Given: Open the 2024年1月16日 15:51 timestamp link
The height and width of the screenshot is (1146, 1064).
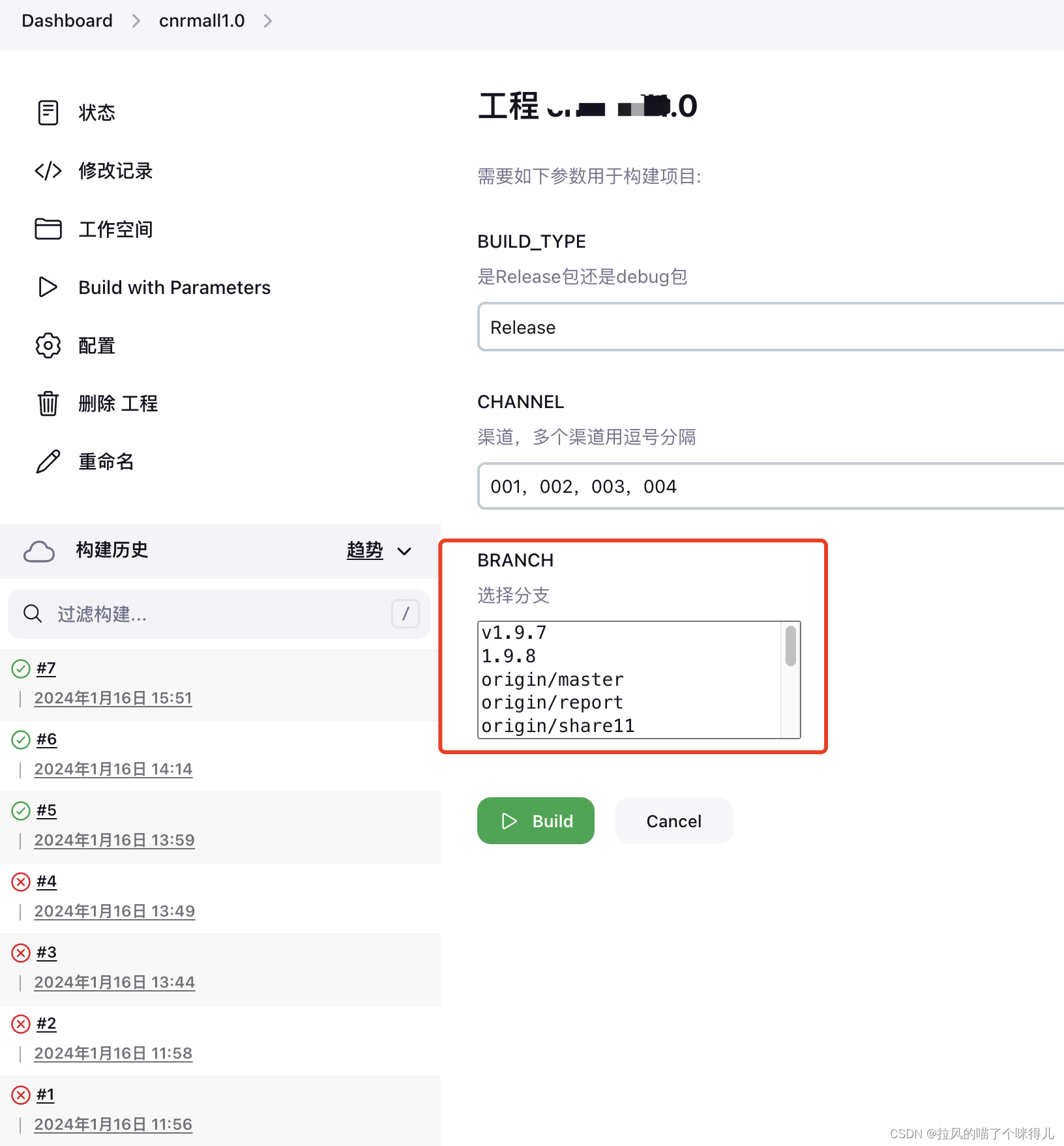Looking at the screenshot, I should tap(113, 698).
